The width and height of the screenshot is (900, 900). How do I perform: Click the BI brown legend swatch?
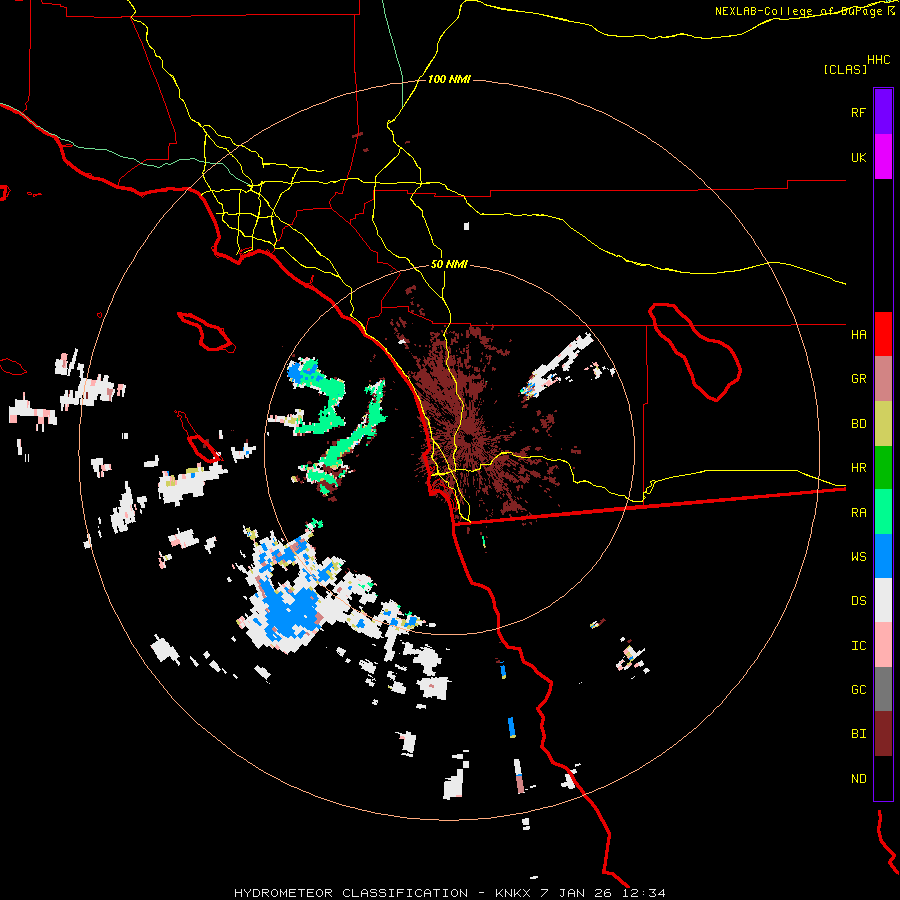point(883,734)
